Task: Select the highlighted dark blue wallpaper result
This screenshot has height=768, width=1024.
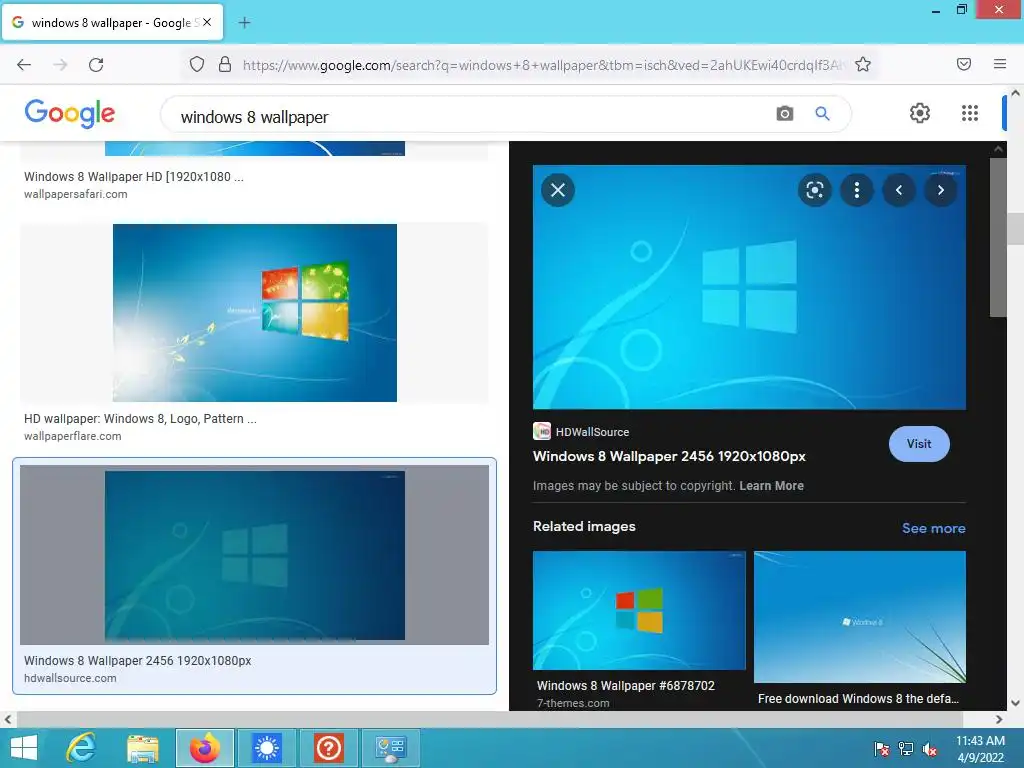Action: point(255,556)
